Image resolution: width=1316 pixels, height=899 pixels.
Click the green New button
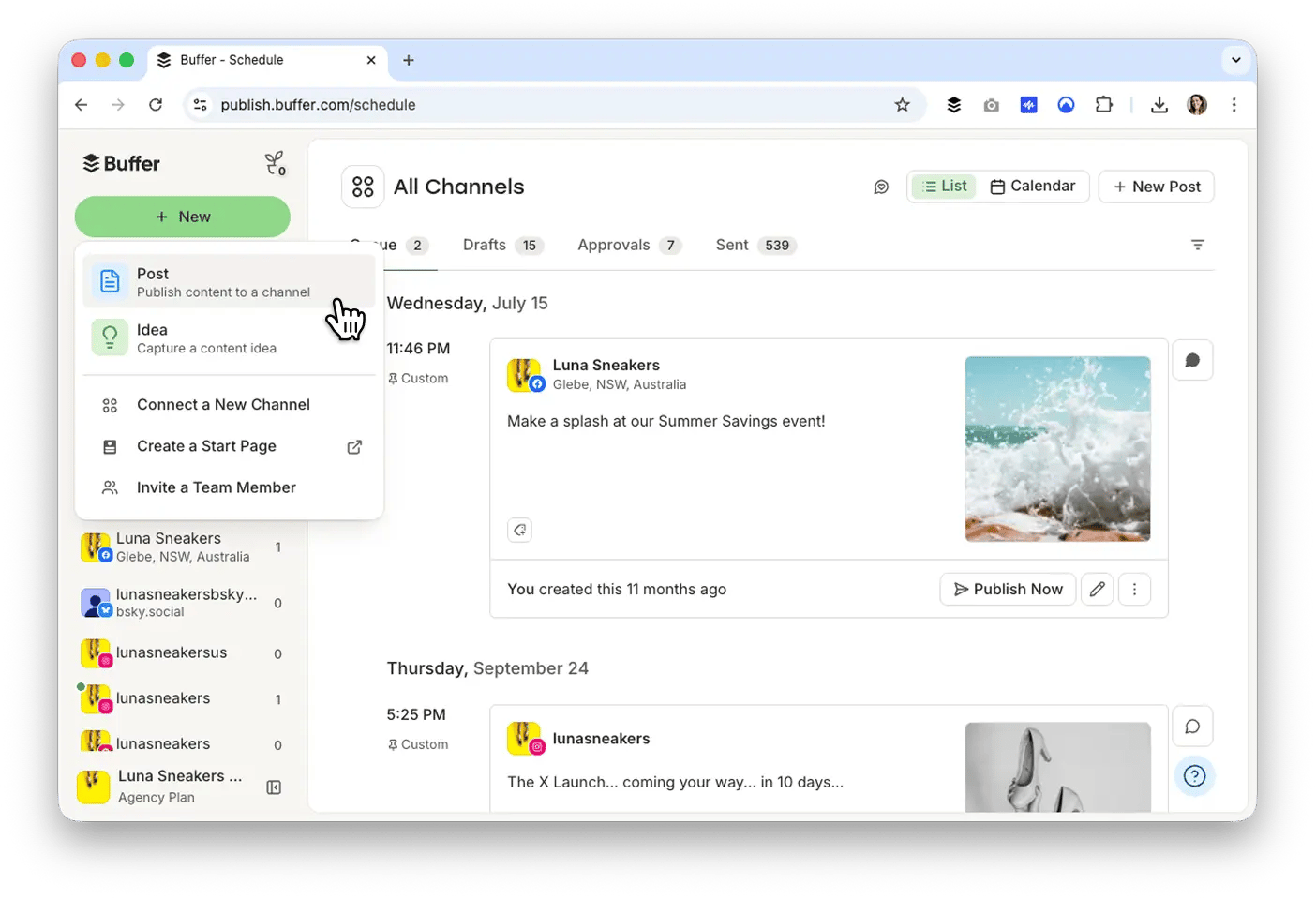[182, 217]
